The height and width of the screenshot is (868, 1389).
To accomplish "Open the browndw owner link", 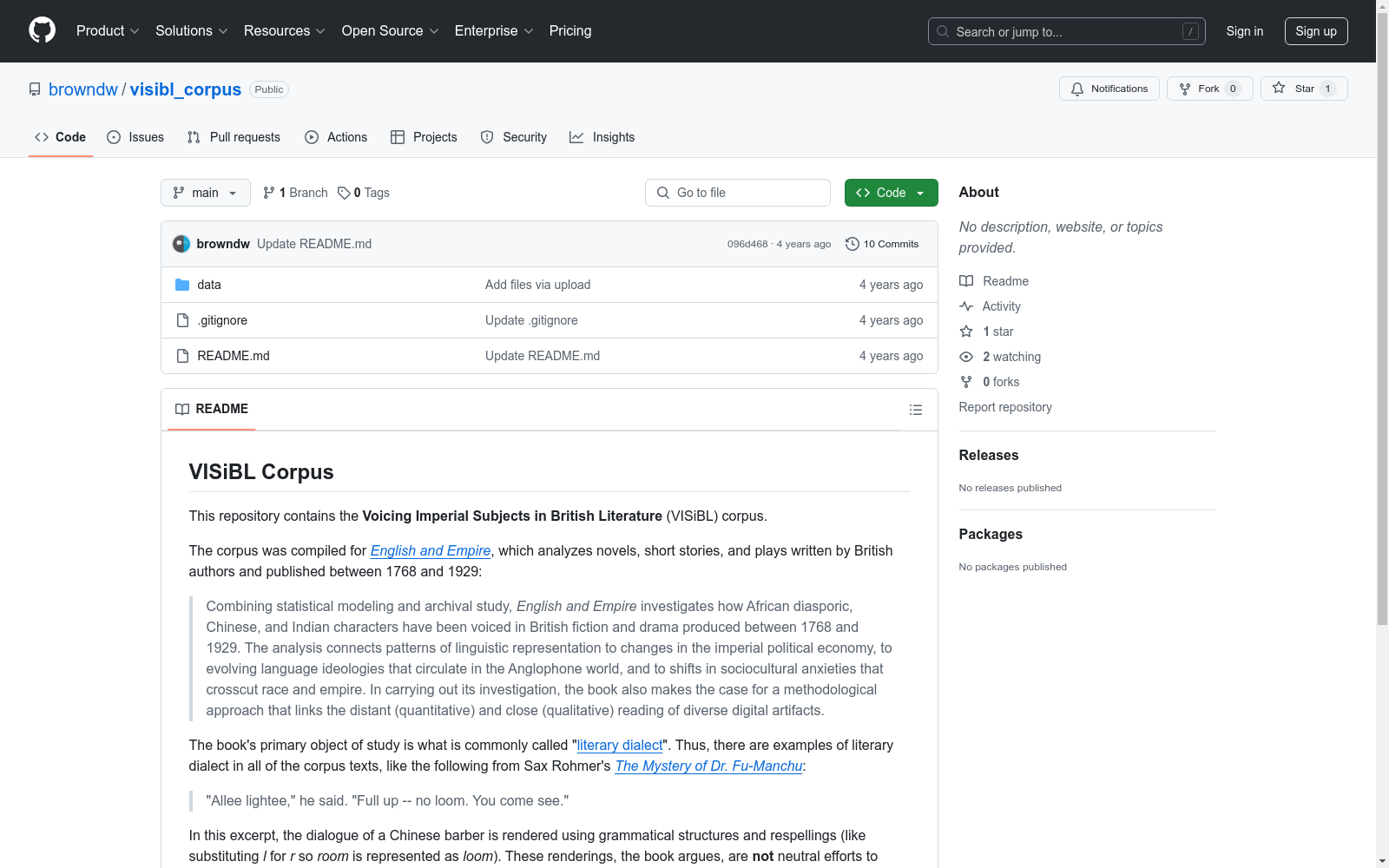I will pyautogui.click(x=83, y=89).
